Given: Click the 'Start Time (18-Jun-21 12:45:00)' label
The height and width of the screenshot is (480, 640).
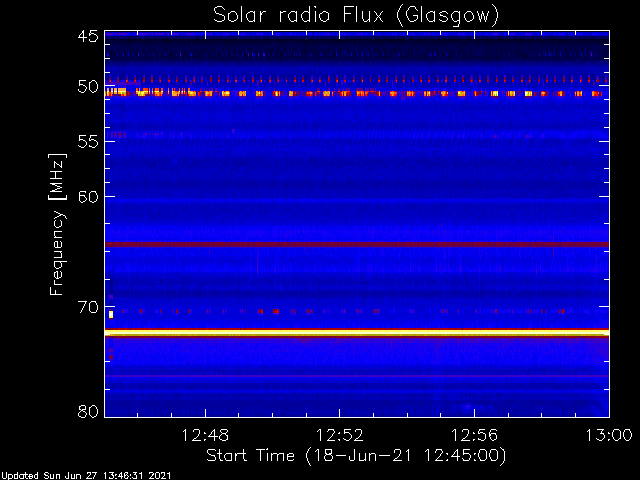Looking at the screenshot, I should pos(356,456).
